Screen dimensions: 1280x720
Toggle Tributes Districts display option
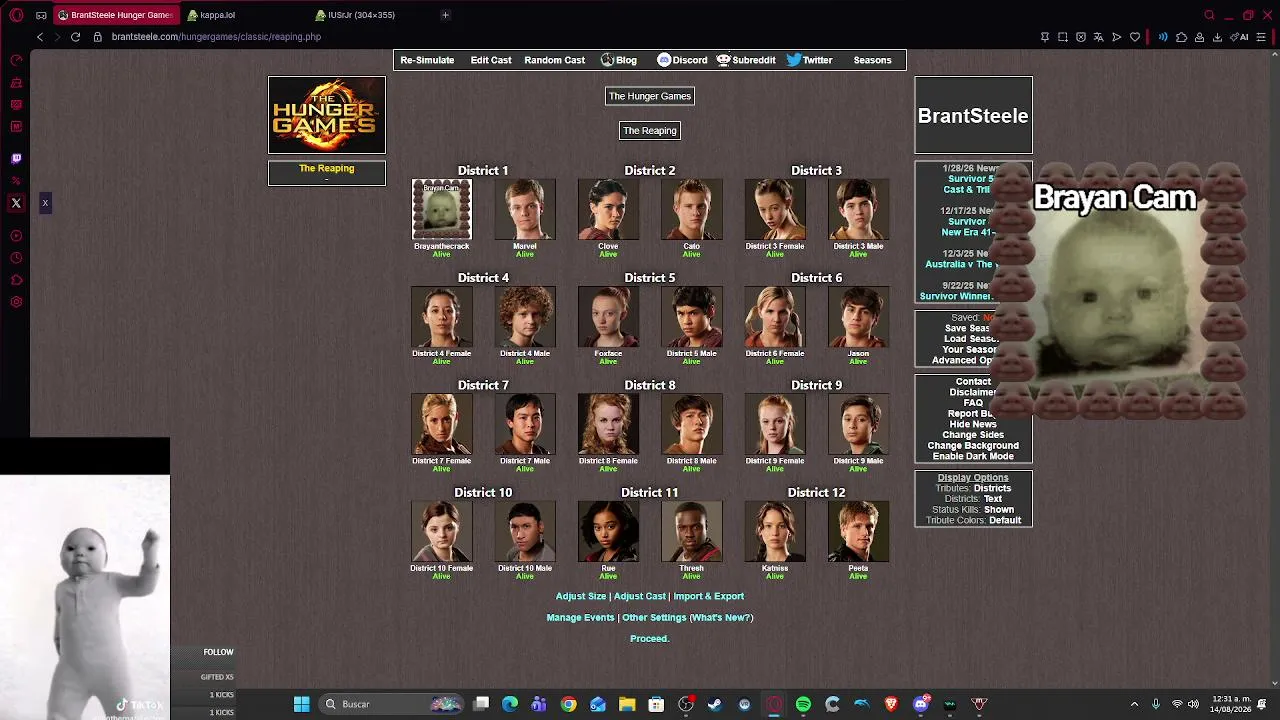tap(973, 488)
